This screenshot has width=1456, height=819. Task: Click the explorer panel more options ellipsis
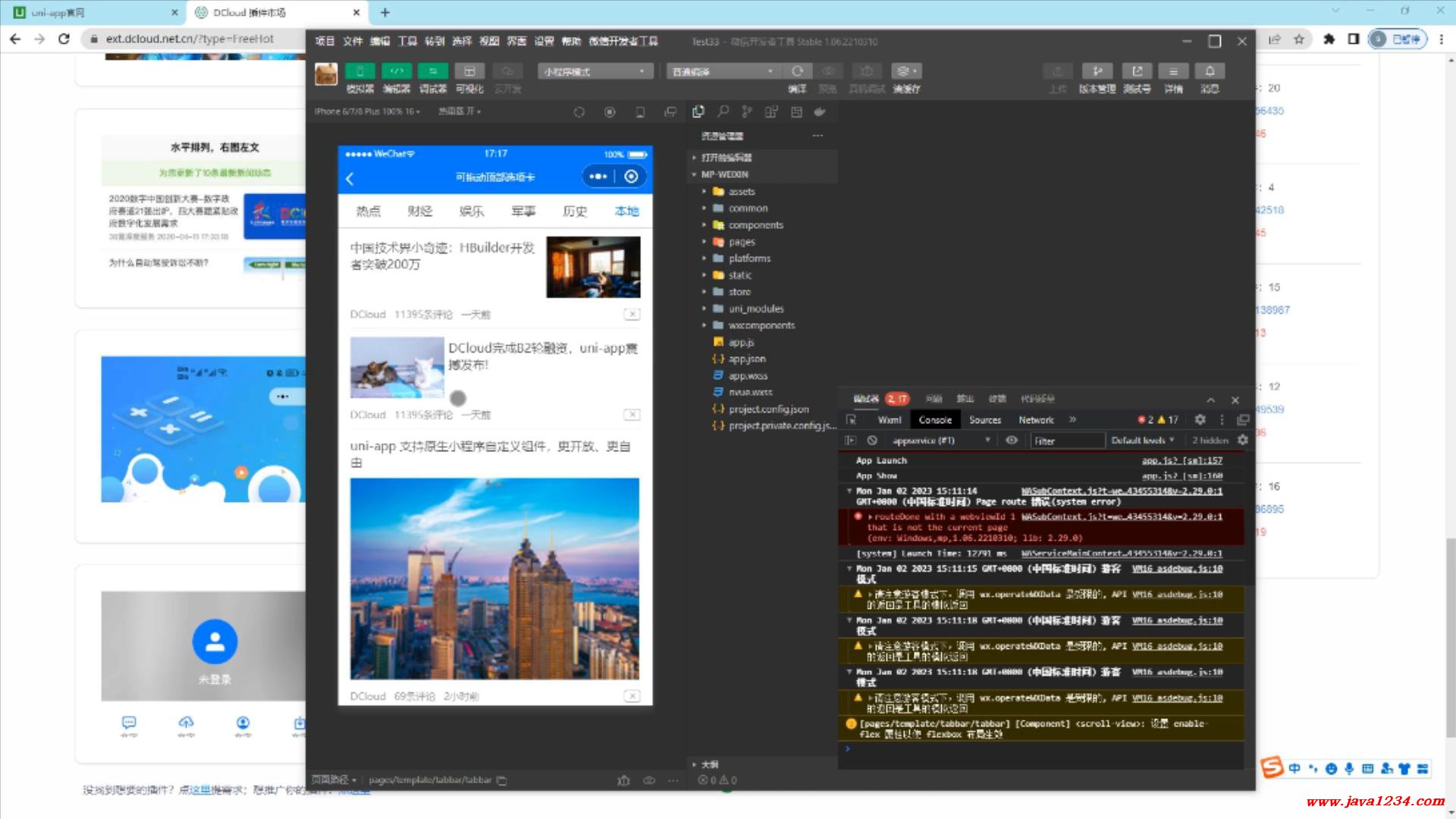[x=817, y=136]
